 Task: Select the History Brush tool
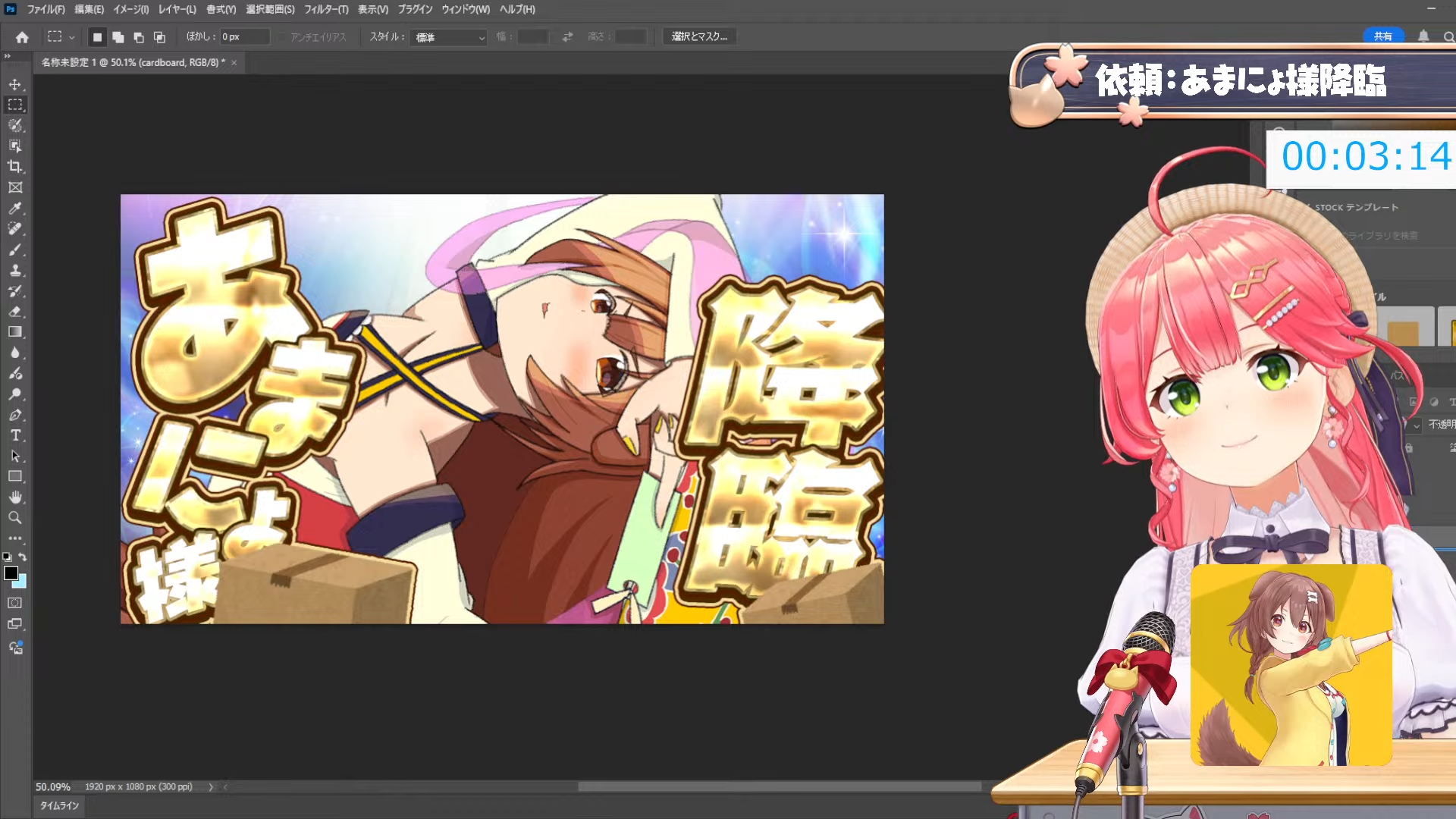tap(15, 290)
